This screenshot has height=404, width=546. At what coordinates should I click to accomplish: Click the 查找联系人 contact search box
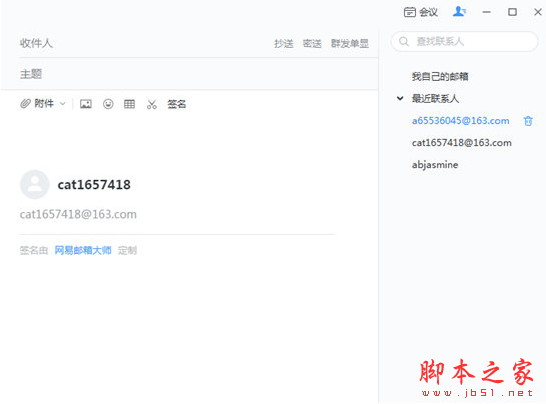click(465, 41)
